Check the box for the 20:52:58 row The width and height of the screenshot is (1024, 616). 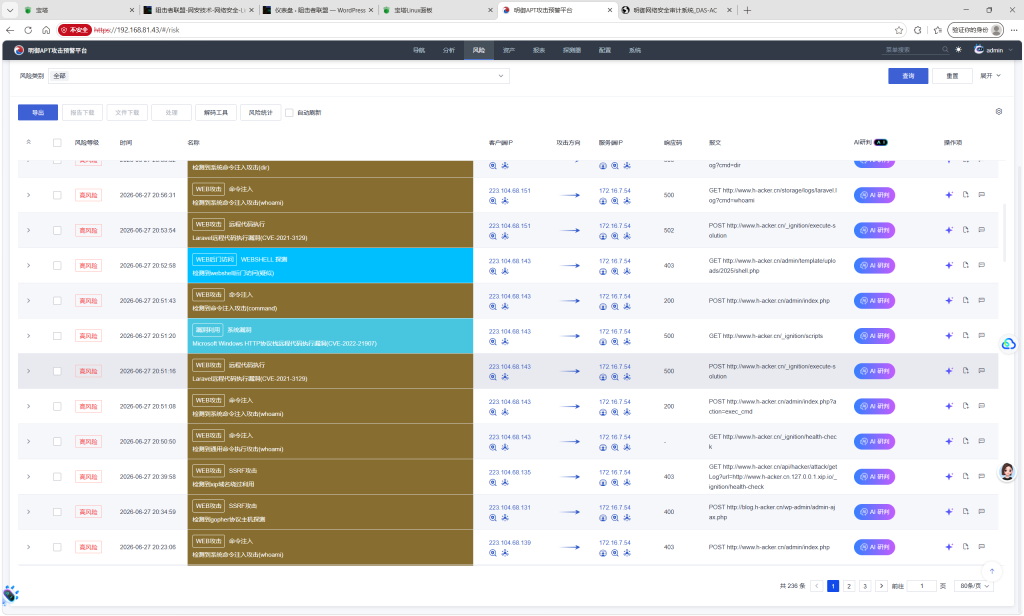click(x=57, y=266)
